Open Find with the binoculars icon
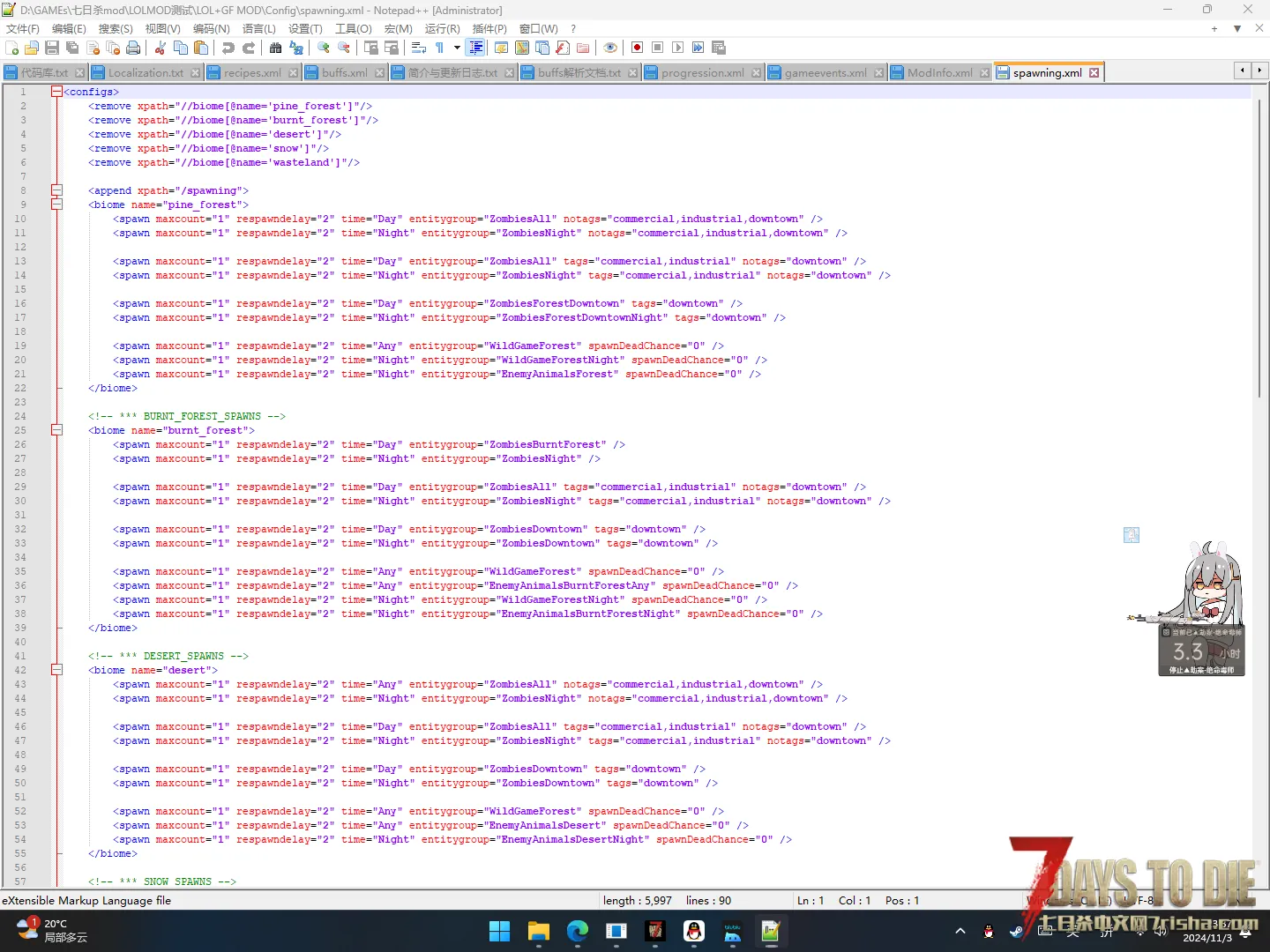This screenshot has height=952, width=1270. click(276, 48)
